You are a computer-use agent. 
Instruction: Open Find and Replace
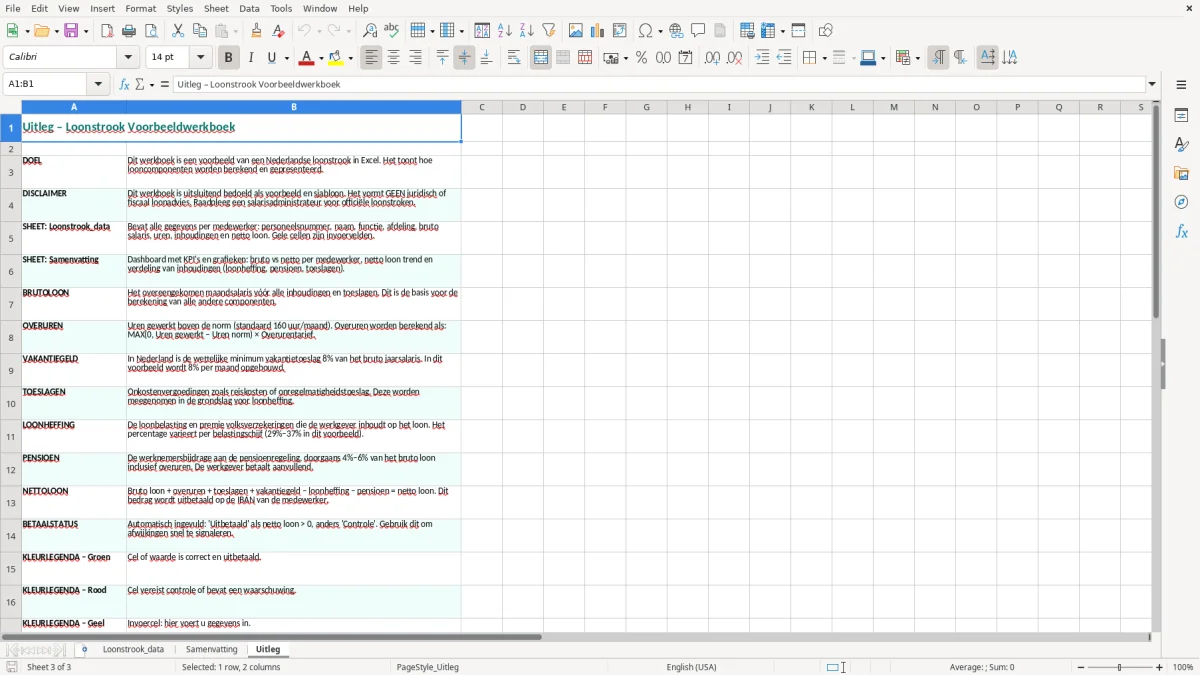point(370,31)
